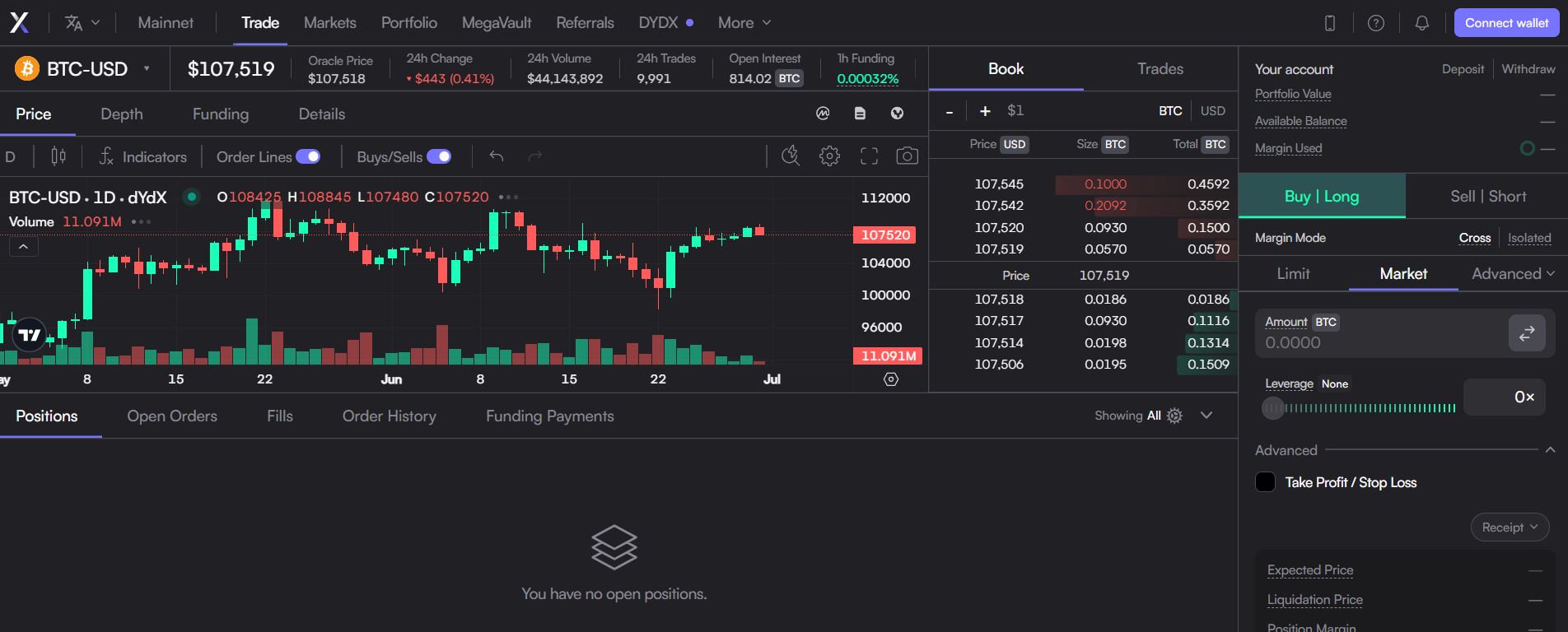The height and width of the screenshot is (632, 1568).
Task: Click Connect wallet button
Action: [1506, 23]
